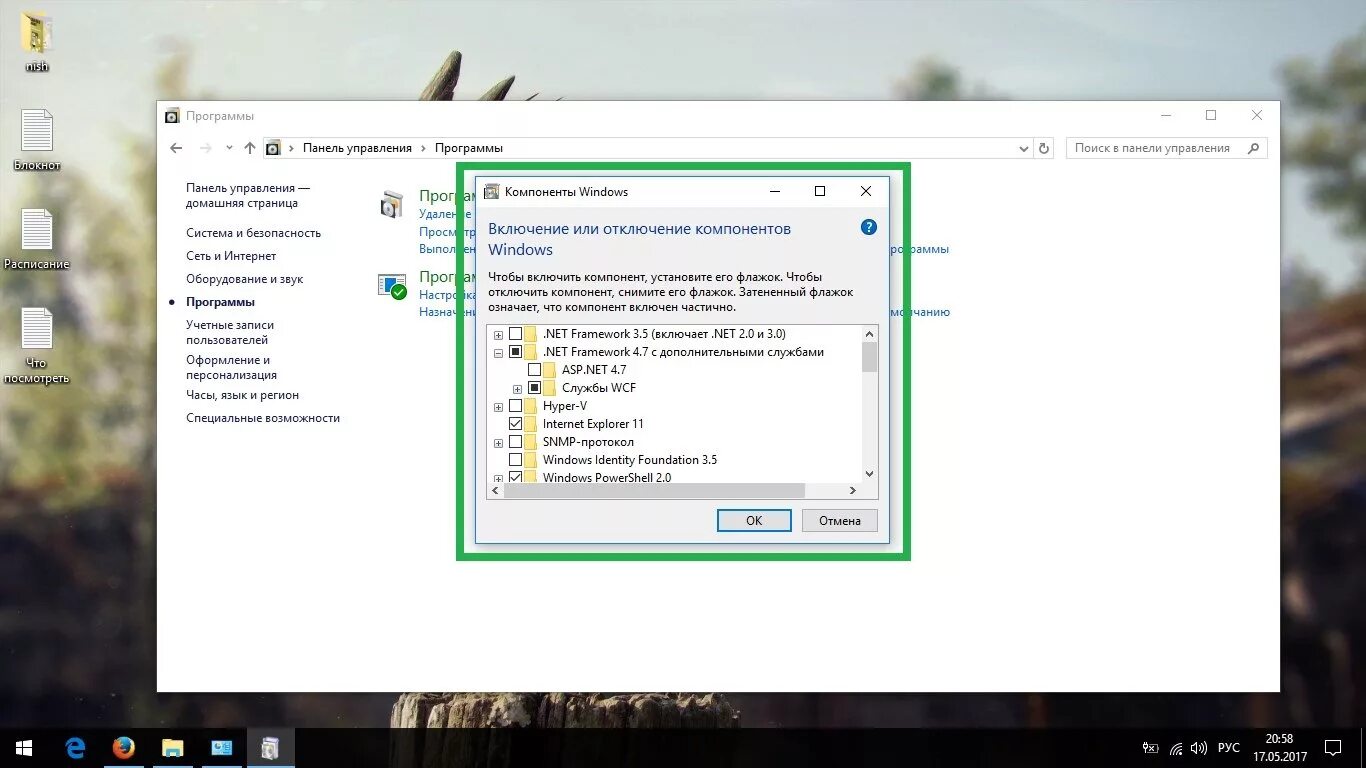Enable the Hyper-V checkbox
Screen dimensions: 1366x768
[516, 406]
